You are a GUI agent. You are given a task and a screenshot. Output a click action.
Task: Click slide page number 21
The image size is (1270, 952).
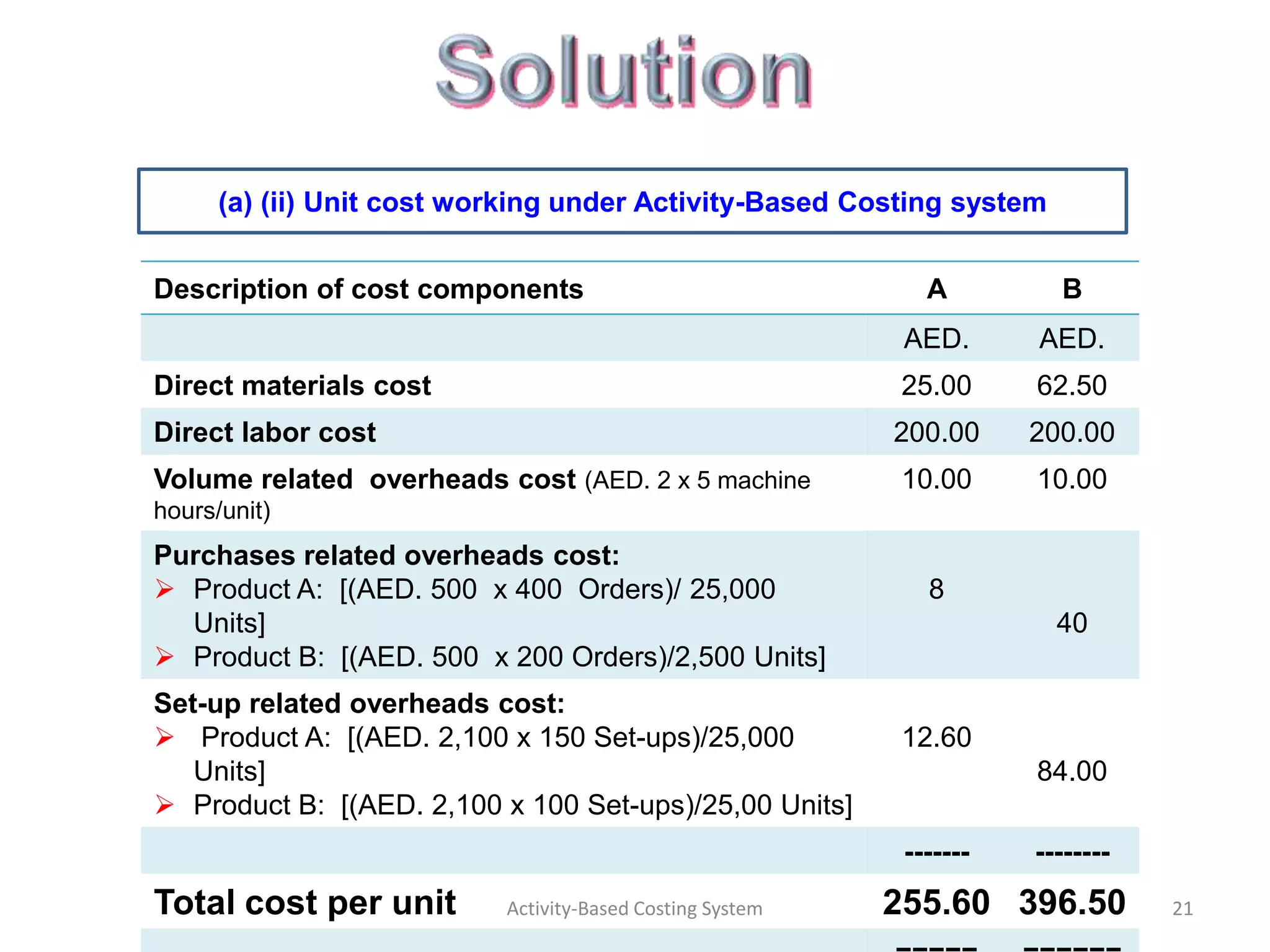pyautogui.click(x=1183, y=909)
